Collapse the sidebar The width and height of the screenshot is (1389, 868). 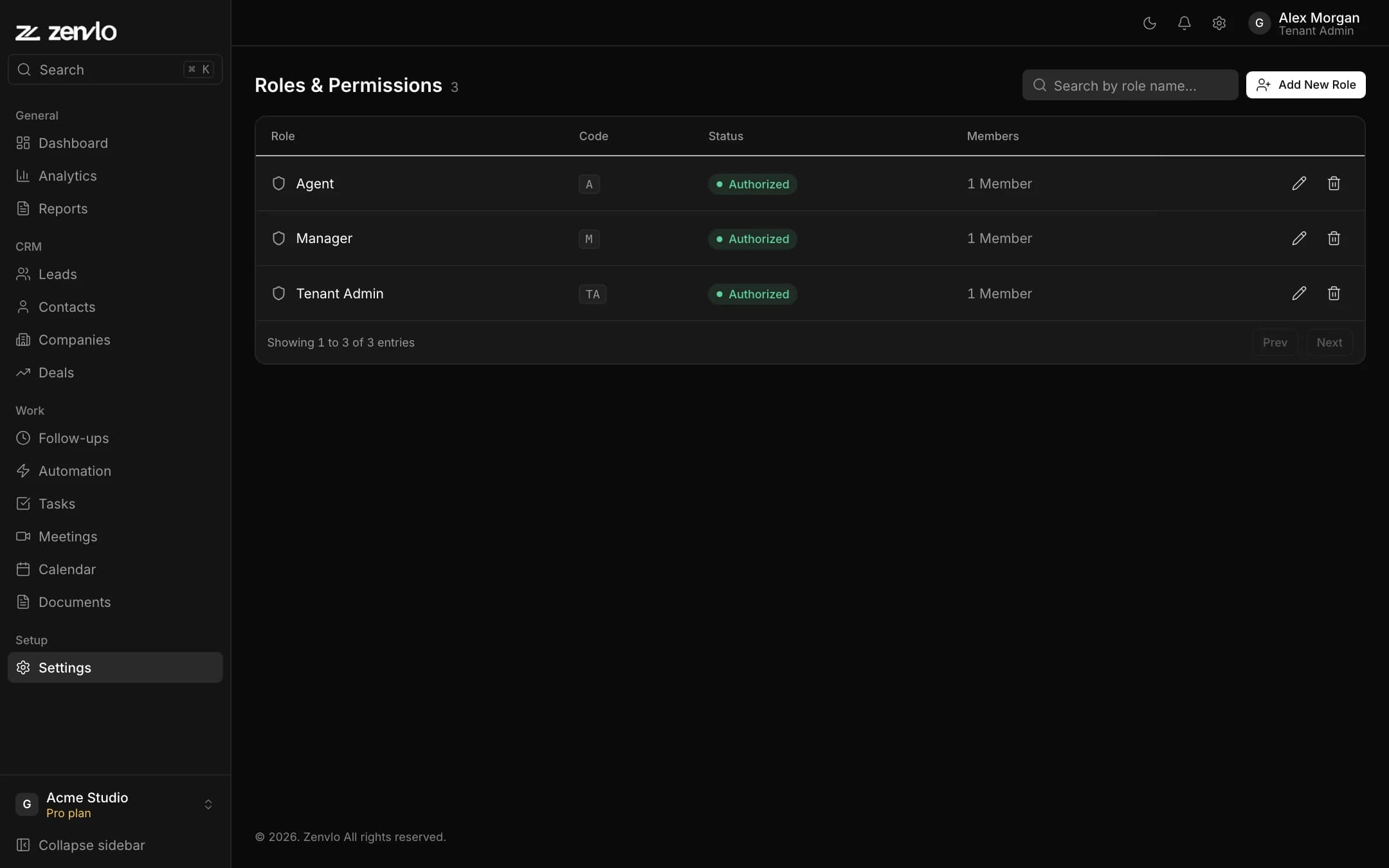(x=115, y=845)
